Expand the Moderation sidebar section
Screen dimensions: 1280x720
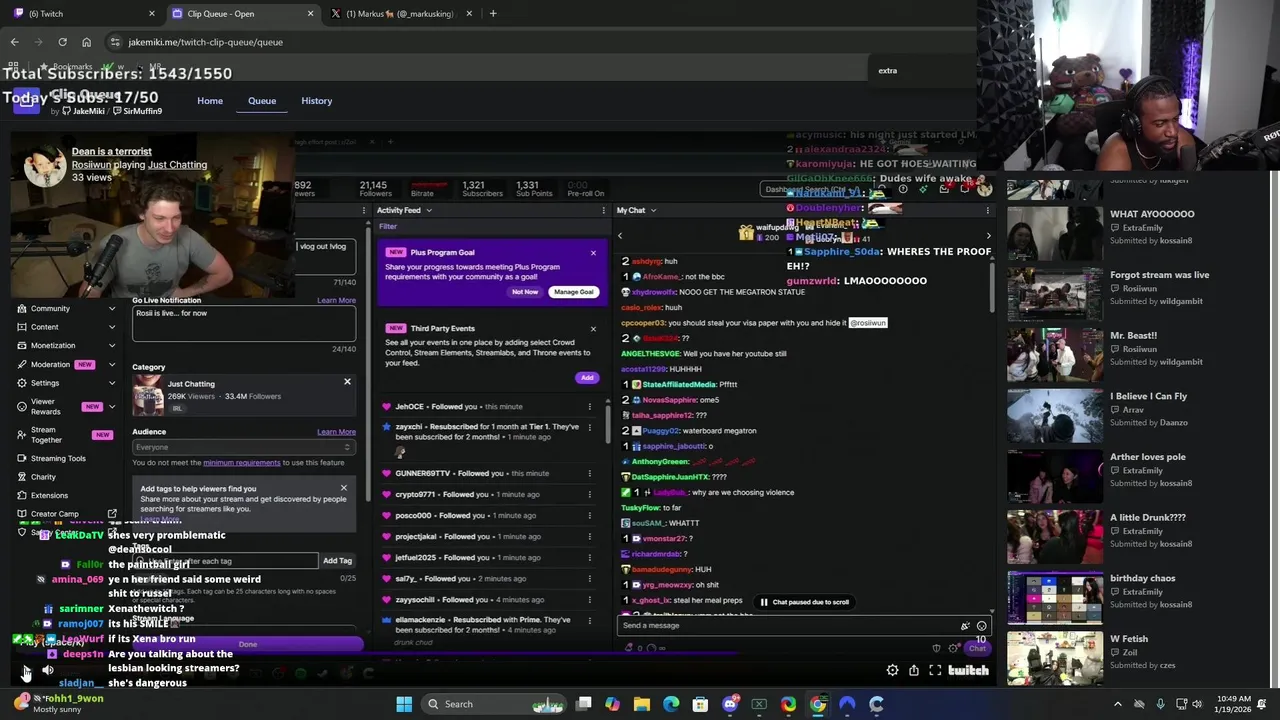(111, 364)
